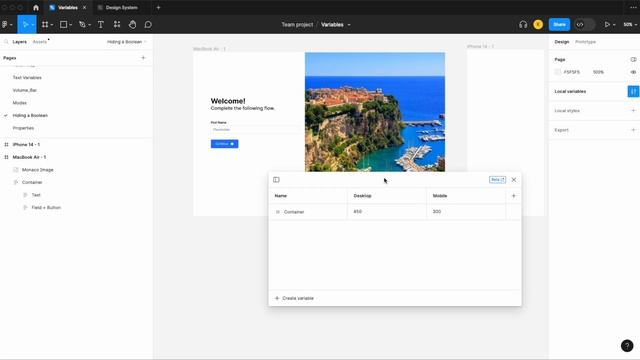Select the Monaco Image layer
640x360 pixels.
coord(38,170)
